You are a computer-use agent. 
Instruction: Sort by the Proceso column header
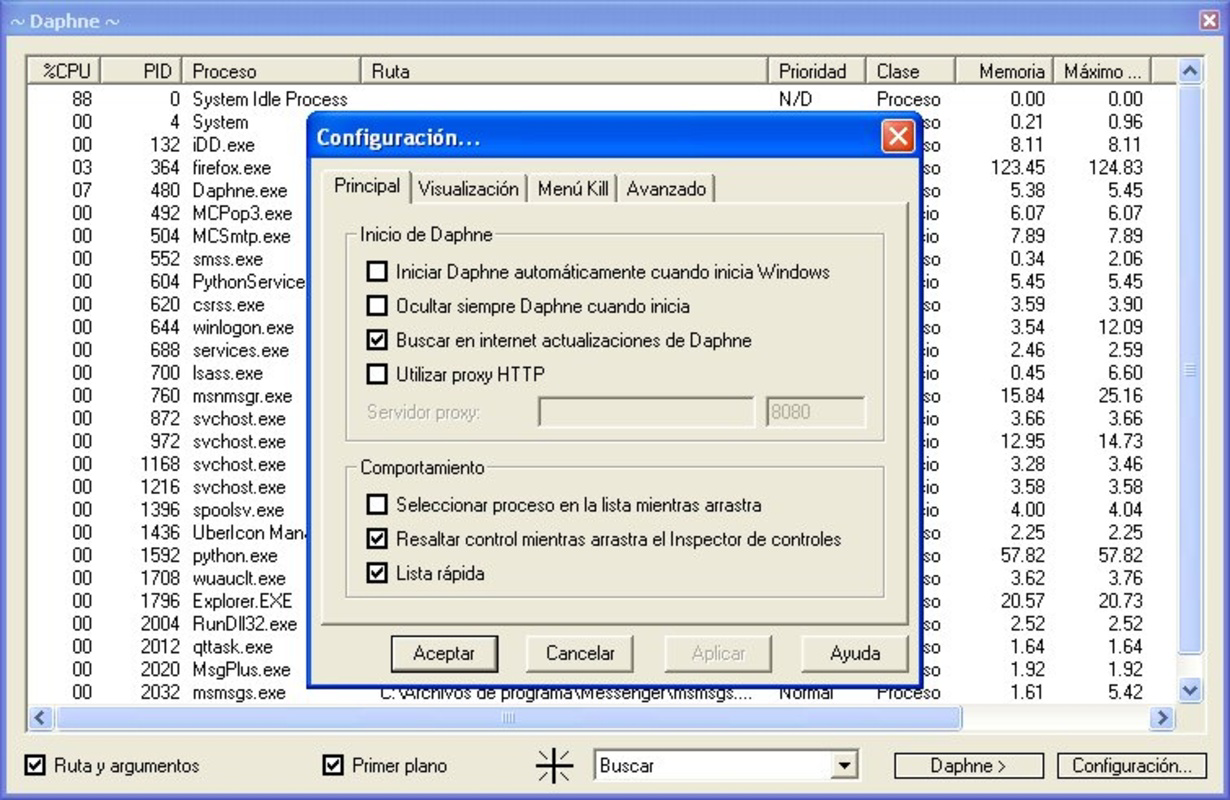(272, 71)
